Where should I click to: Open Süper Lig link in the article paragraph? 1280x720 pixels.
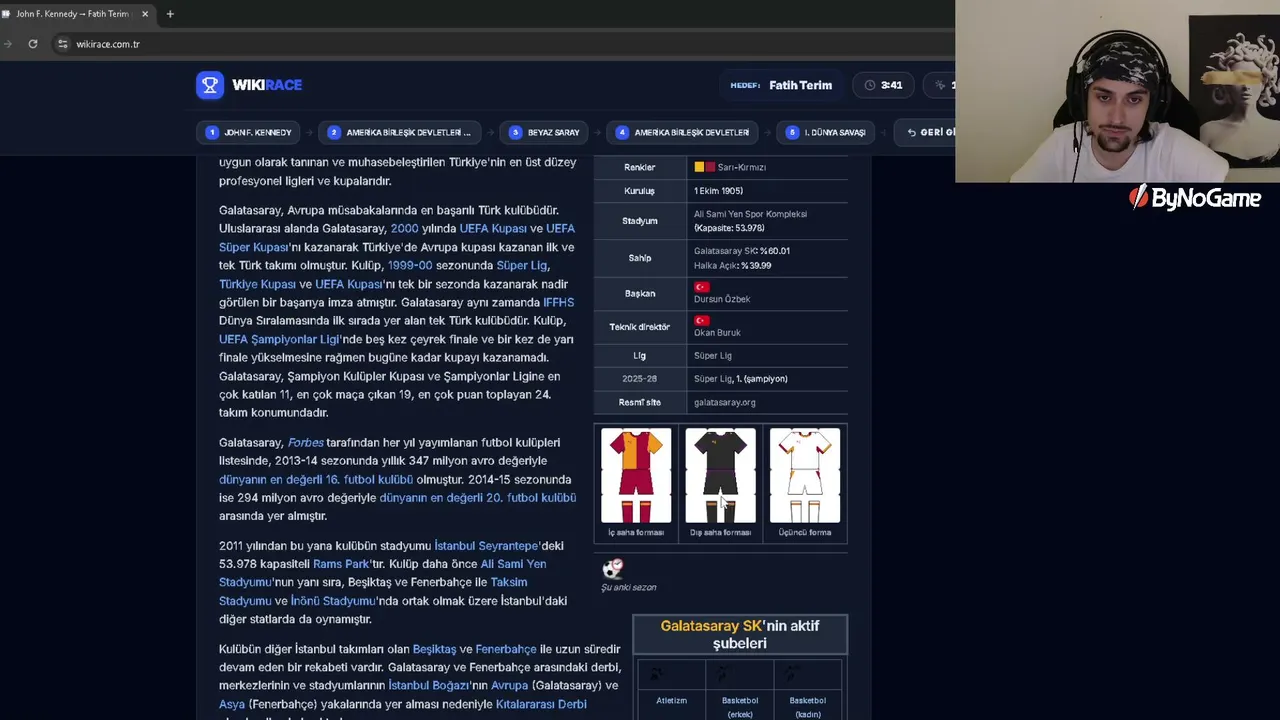(x=522, y=266)
